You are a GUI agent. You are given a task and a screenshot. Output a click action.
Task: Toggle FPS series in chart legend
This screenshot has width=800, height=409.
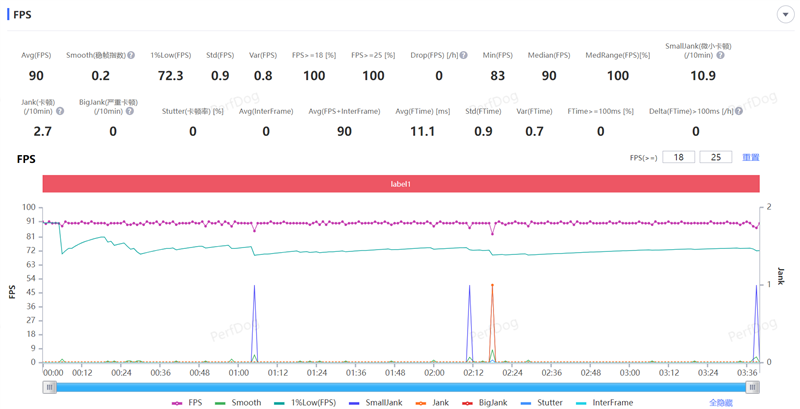coord(187,403)
